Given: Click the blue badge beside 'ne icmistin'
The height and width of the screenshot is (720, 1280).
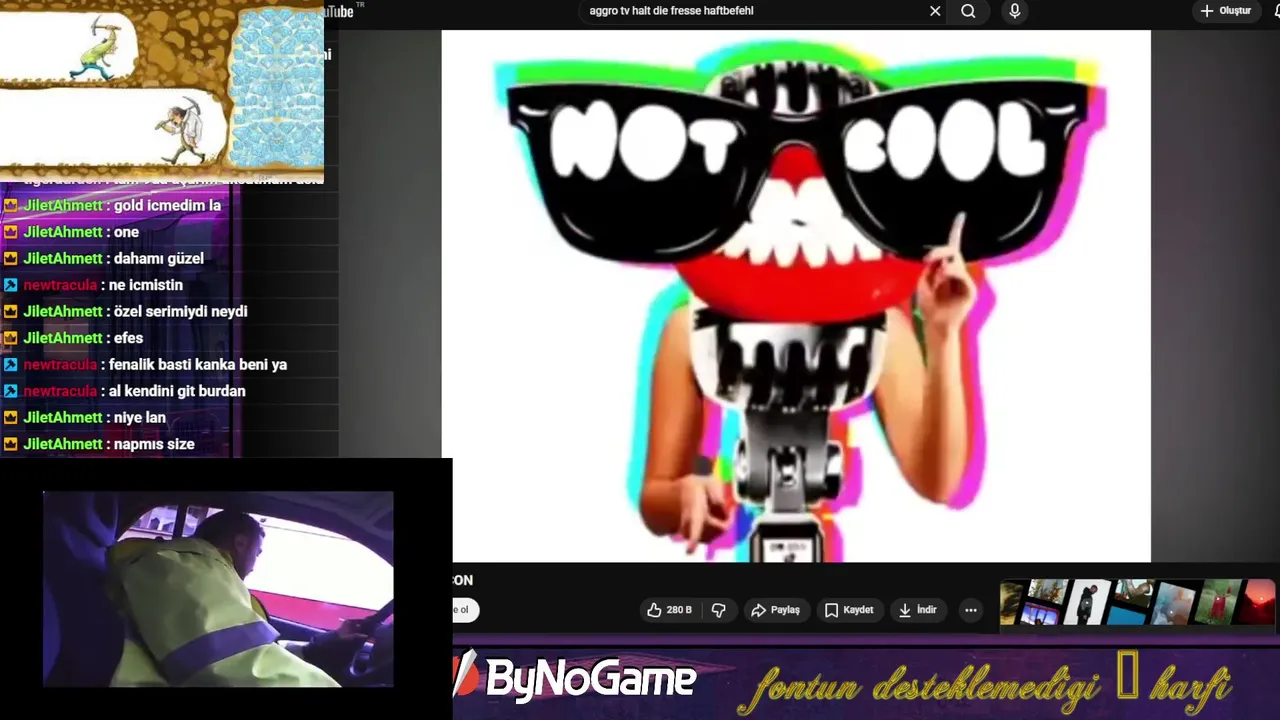Looking at the screenshot, I should coord(10,285).
